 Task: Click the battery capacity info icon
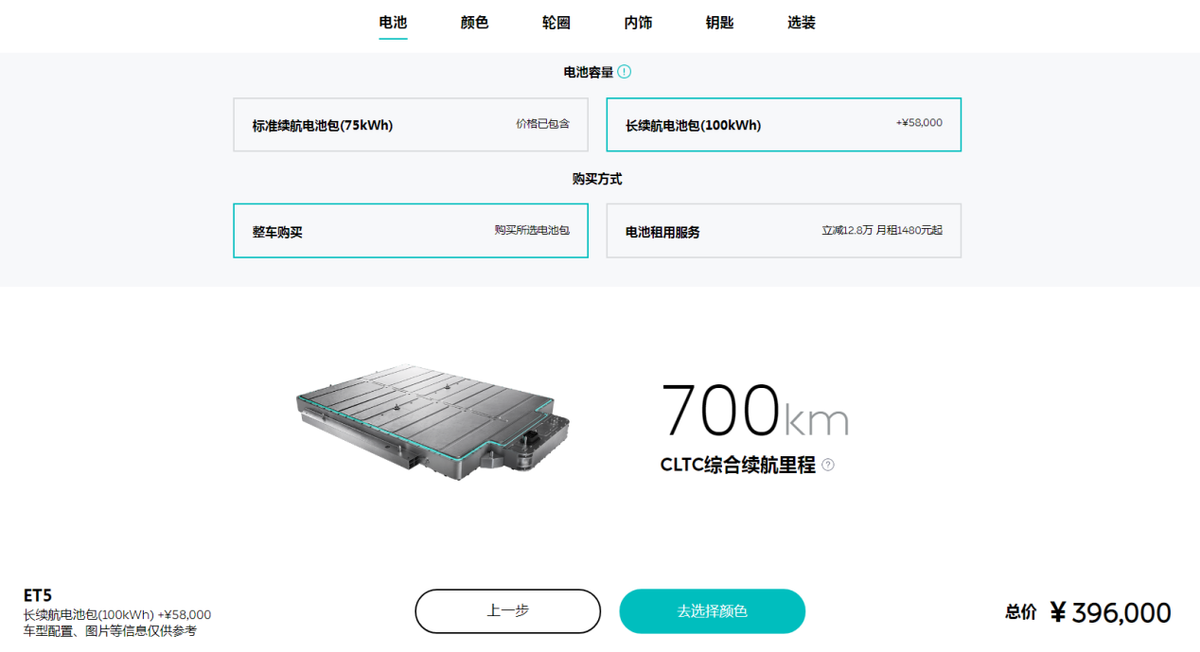click(625, 72)
